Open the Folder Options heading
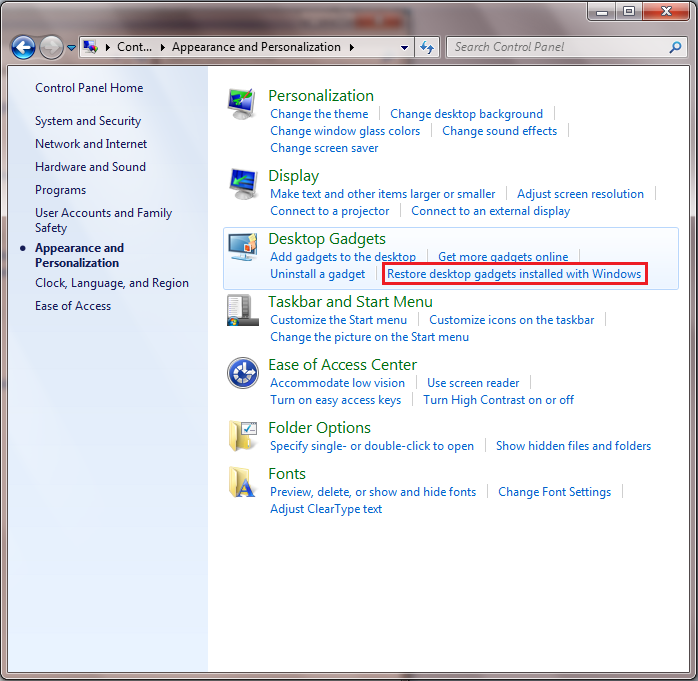 tap(319, 428)
